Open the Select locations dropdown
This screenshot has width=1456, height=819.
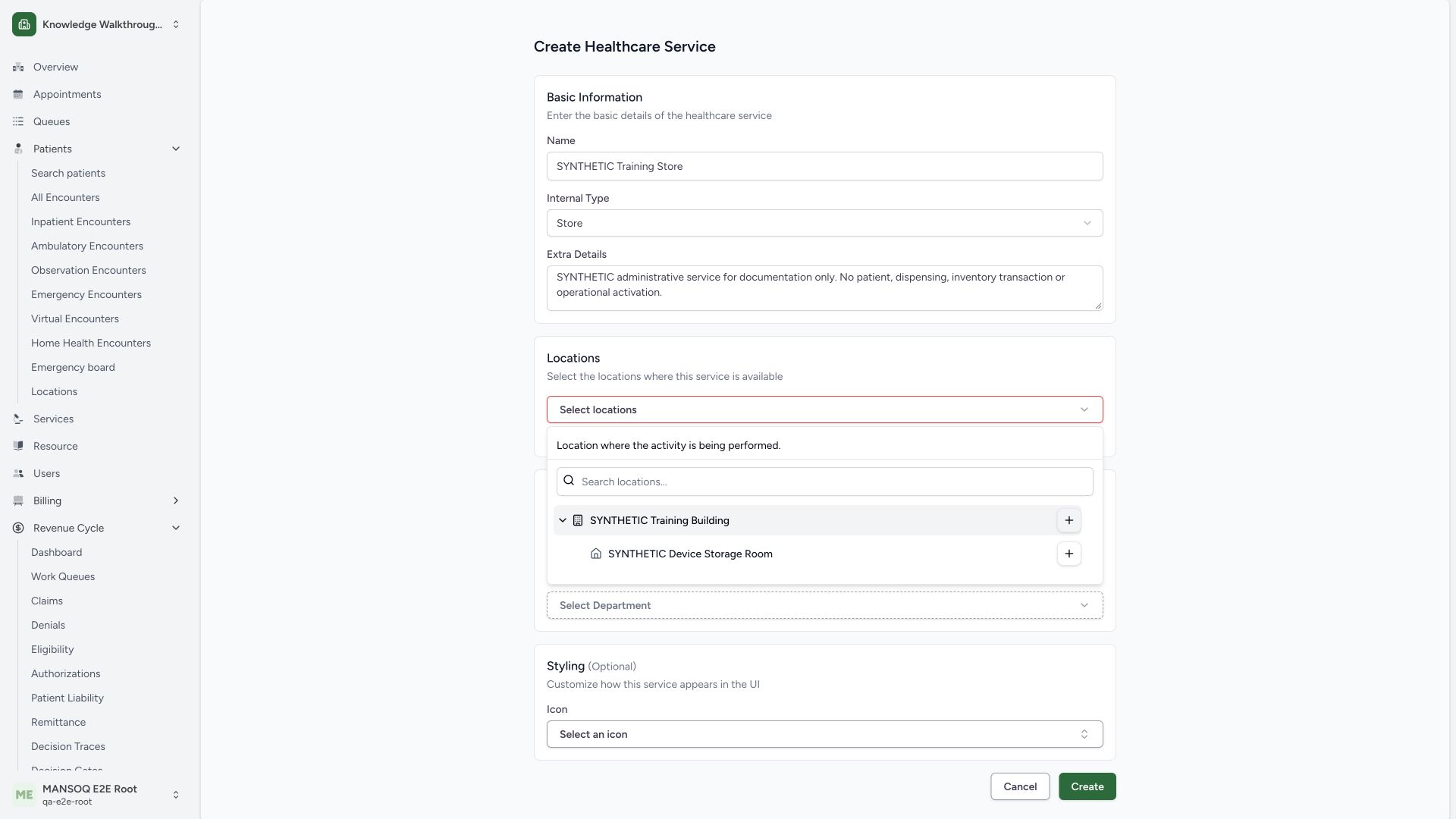[x=824, y=409]
